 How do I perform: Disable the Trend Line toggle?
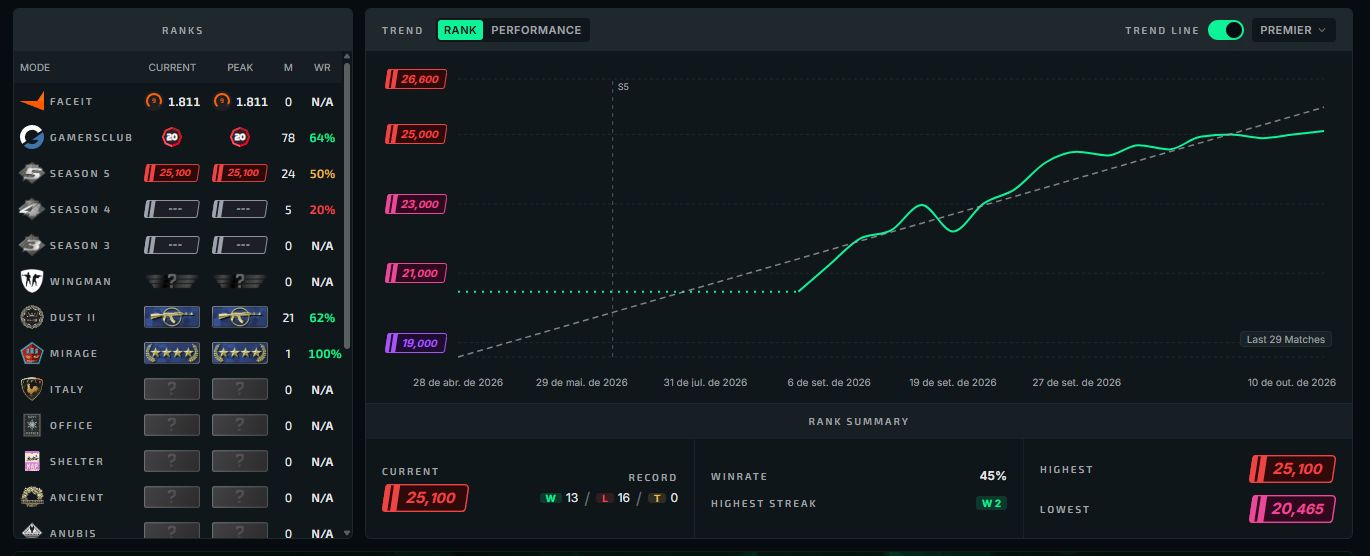pos(1225,30)
